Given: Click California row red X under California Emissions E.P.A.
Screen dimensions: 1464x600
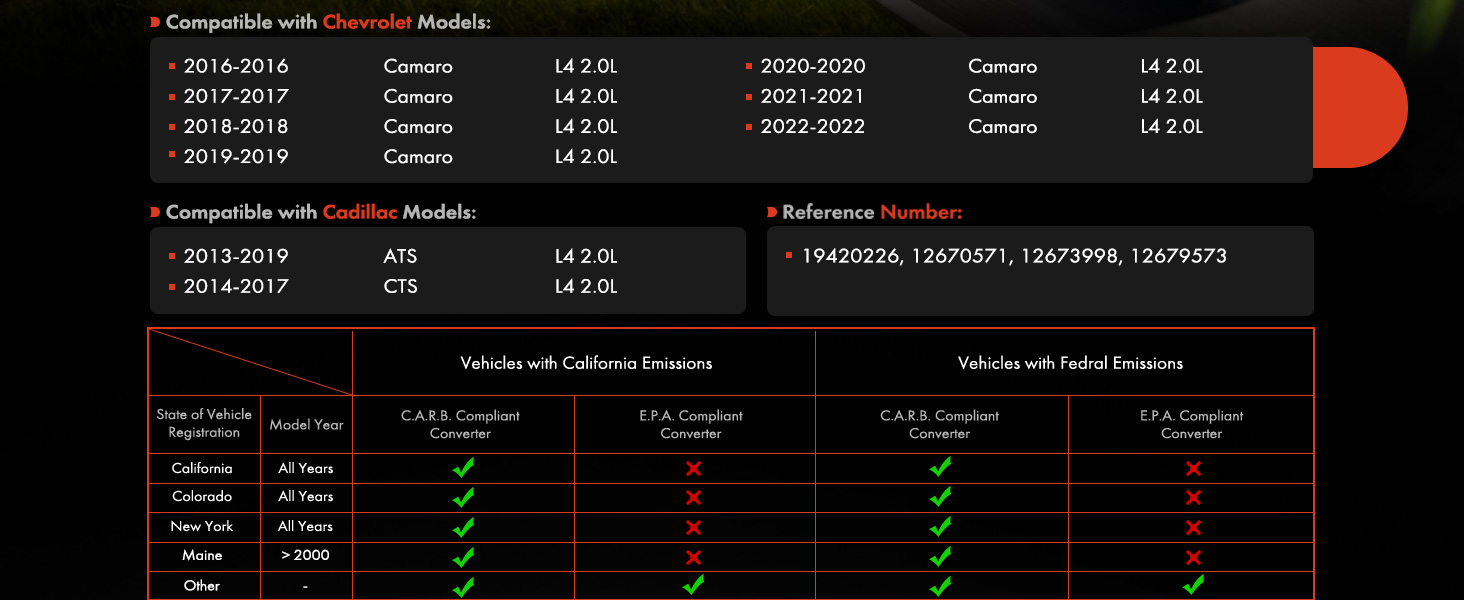Looking at the screenshot, I should [x=693, y=468].
